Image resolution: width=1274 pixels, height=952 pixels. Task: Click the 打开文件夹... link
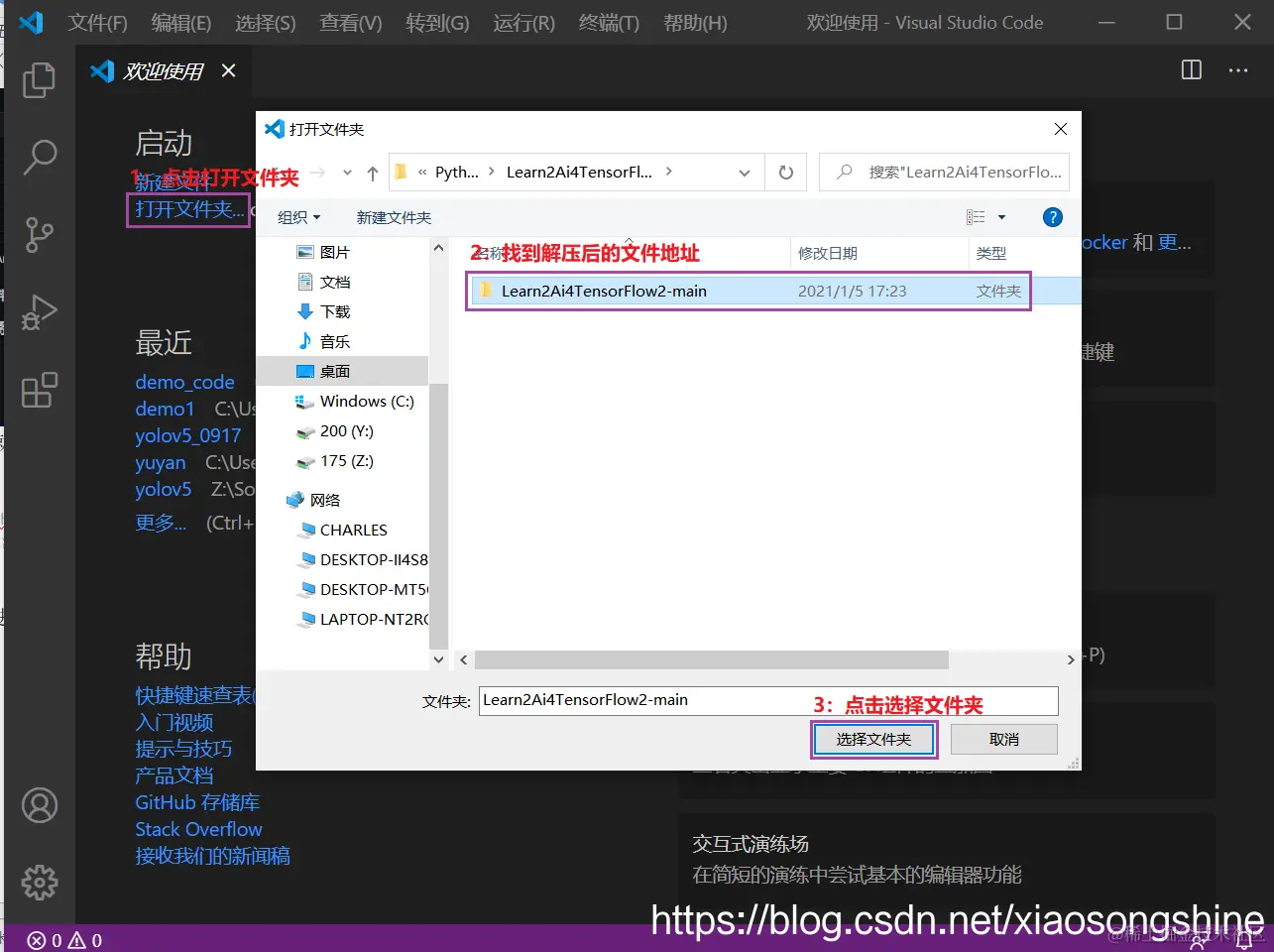(188, 209)
